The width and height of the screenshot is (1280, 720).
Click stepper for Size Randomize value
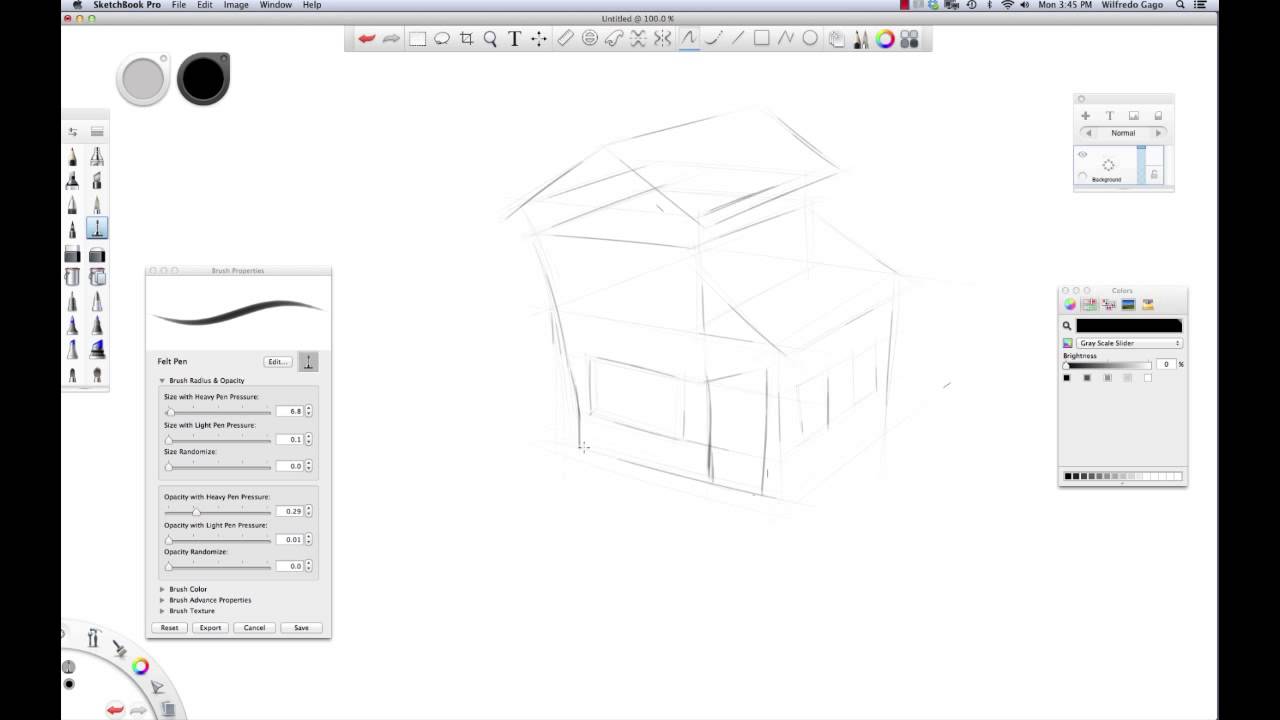308,466
